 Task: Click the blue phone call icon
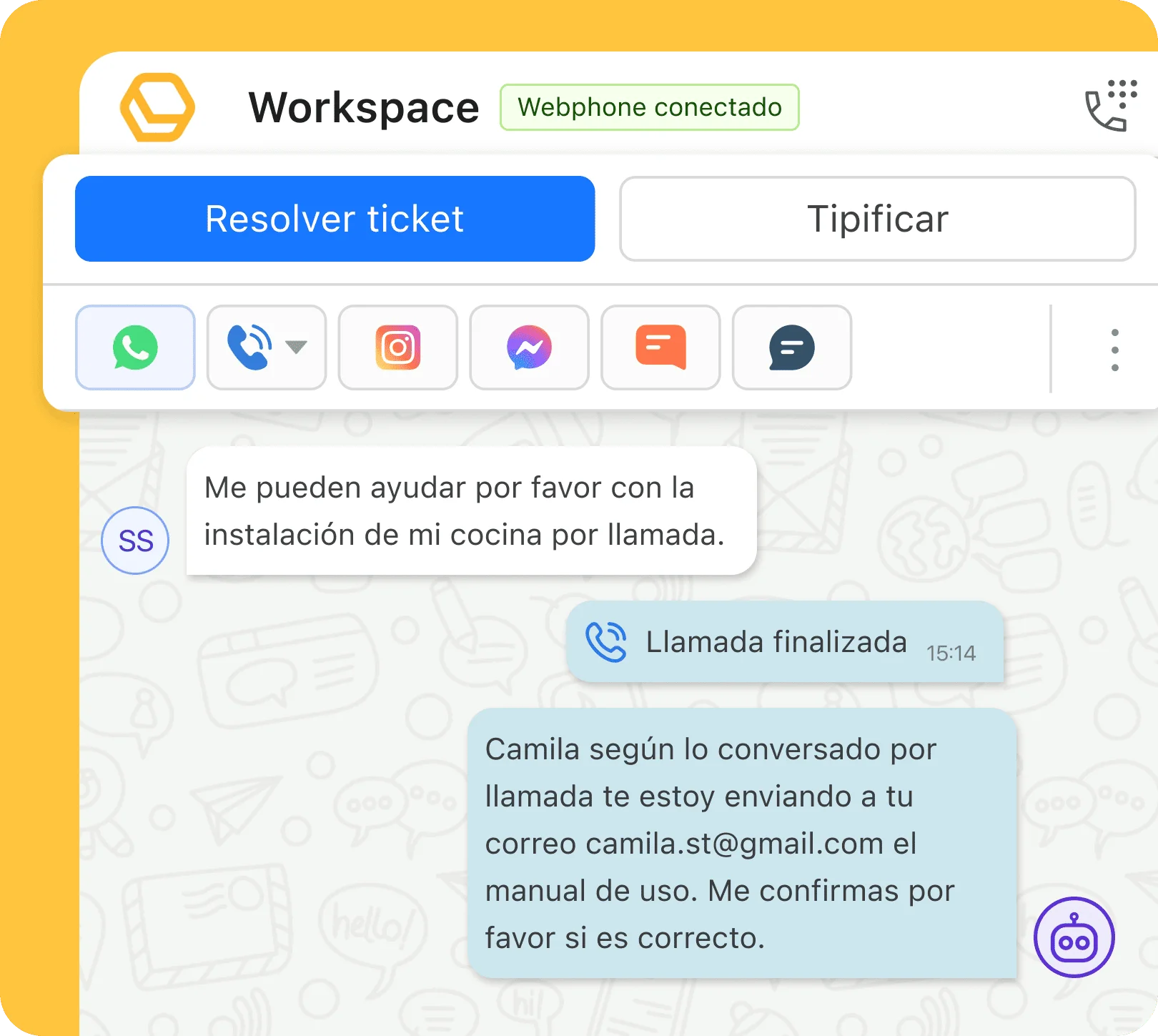point(249,347)
